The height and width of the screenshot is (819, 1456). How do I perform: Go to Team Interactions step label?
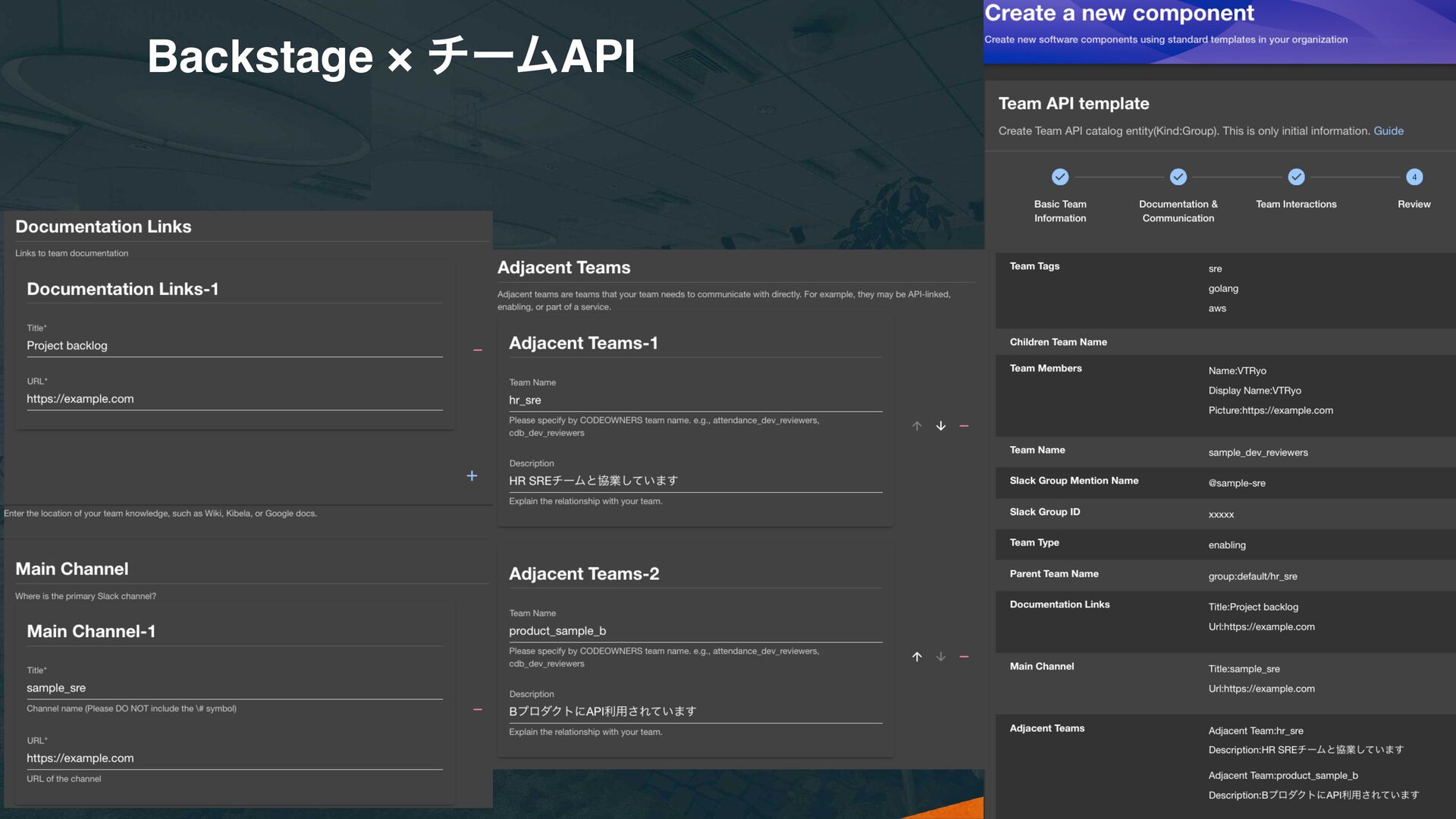(x=1296, y=204)
